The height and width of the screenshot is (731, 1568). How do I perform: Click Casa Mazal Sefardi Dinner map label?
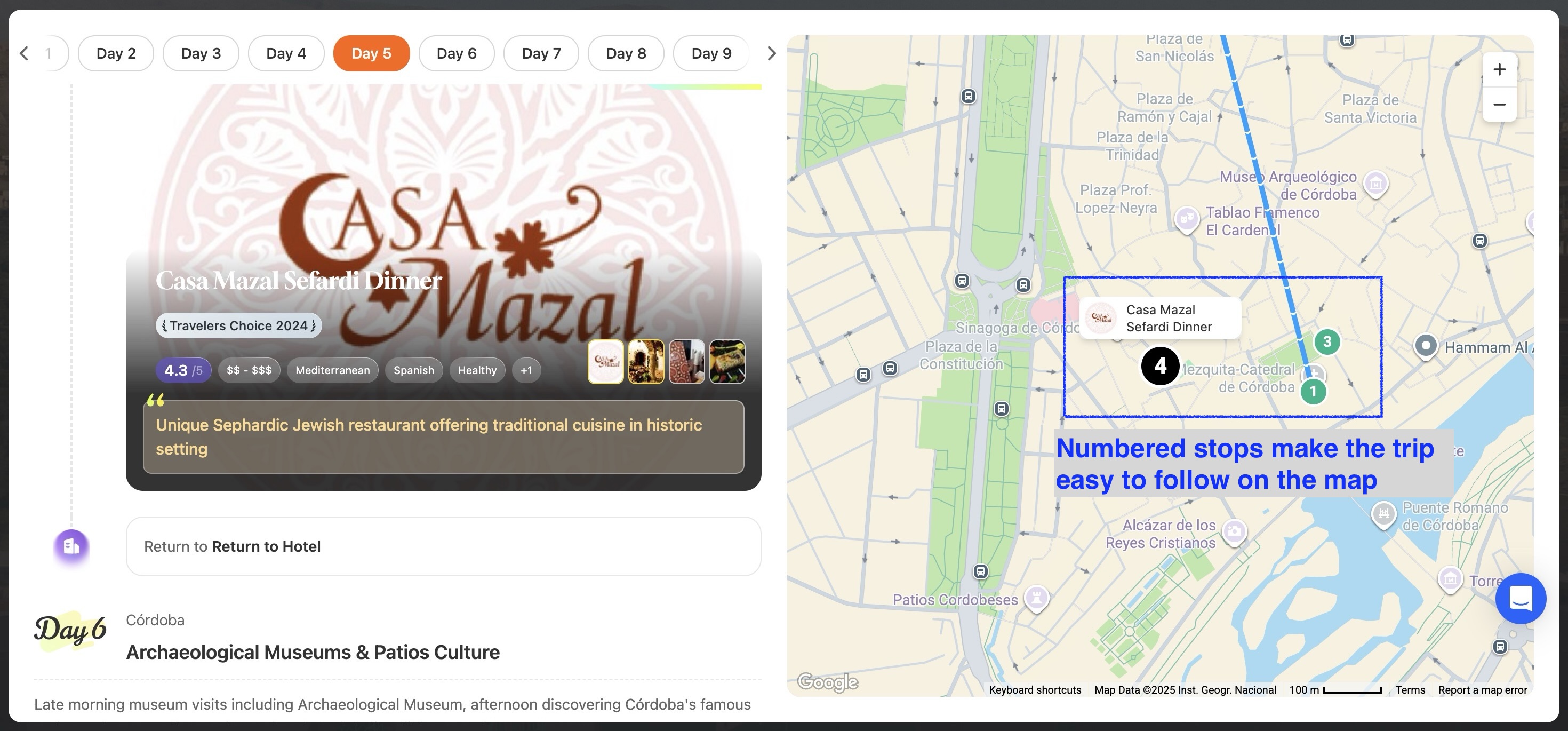pos(1160,319)
